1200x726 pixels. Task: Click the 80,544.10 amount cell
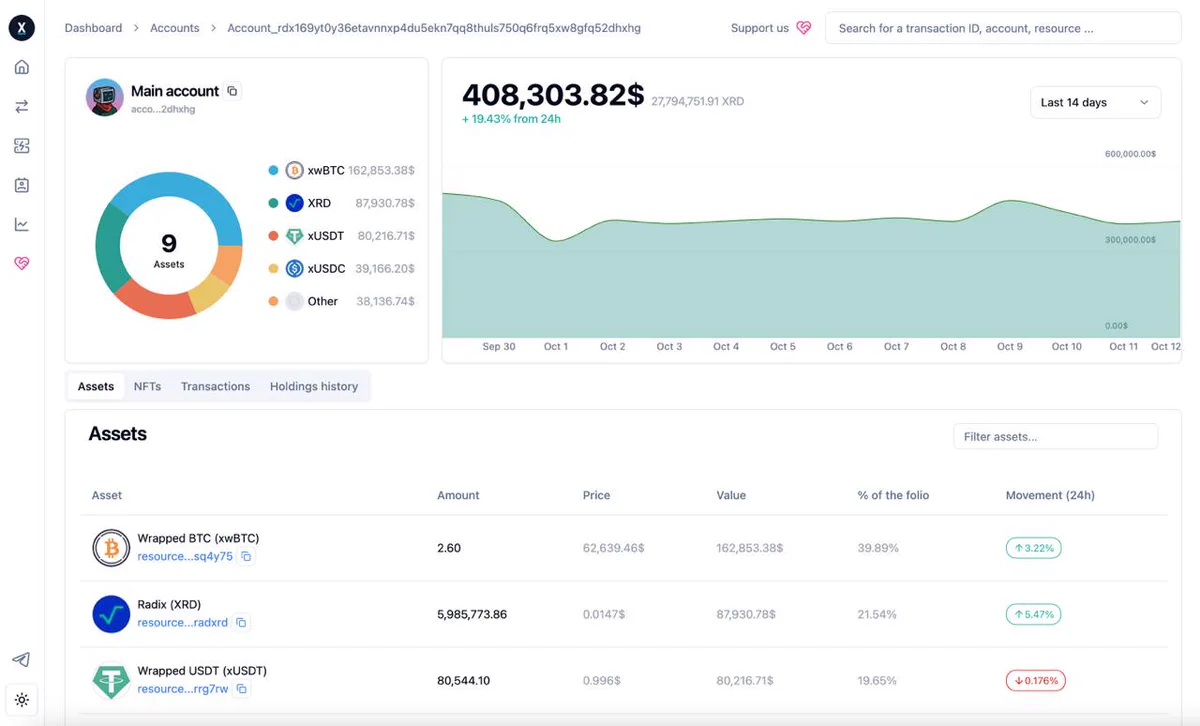(463, 681)
